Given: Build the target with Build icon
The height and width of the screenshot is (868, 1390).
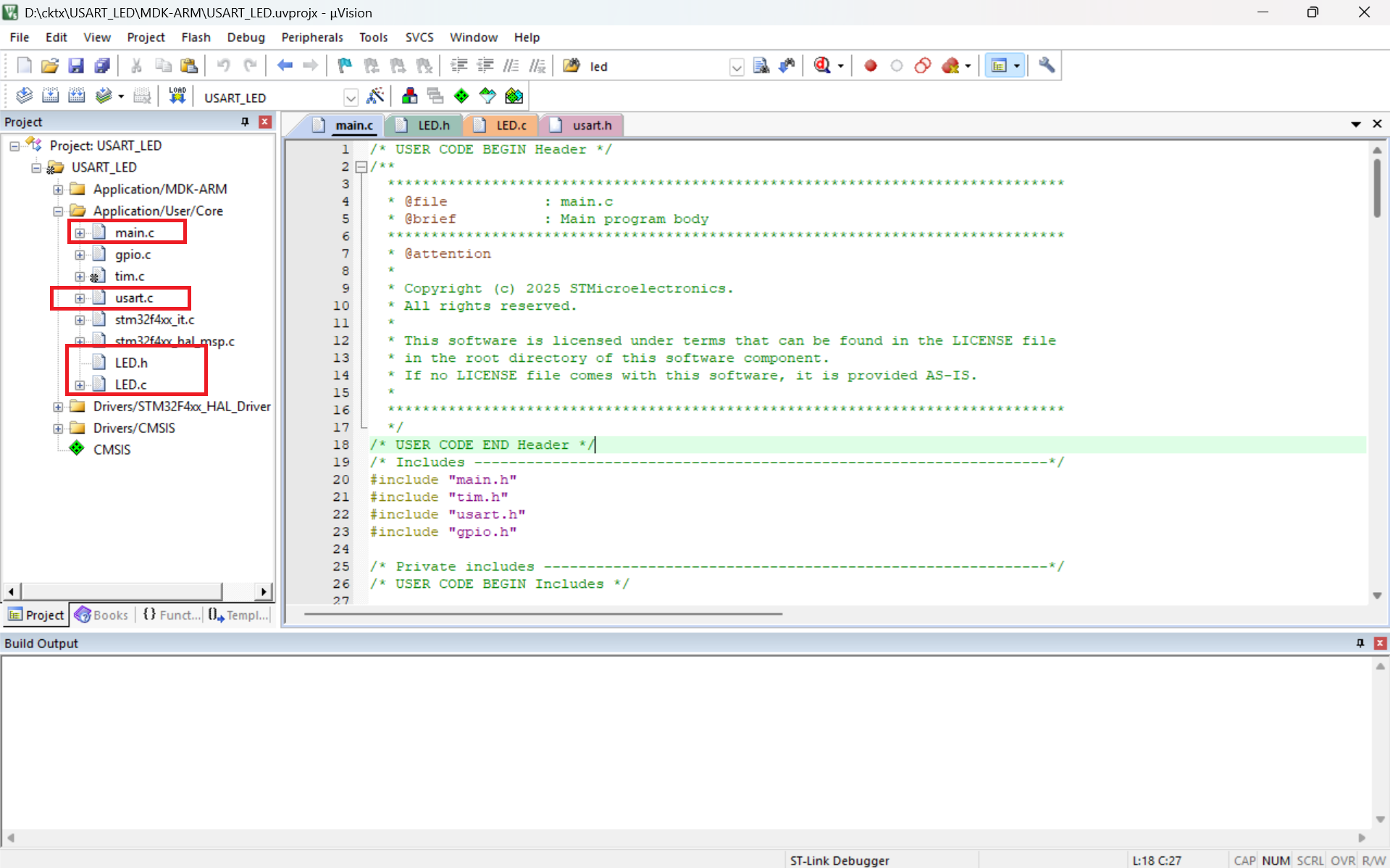Looking at the screenshot, I should (x=50, y=96).
